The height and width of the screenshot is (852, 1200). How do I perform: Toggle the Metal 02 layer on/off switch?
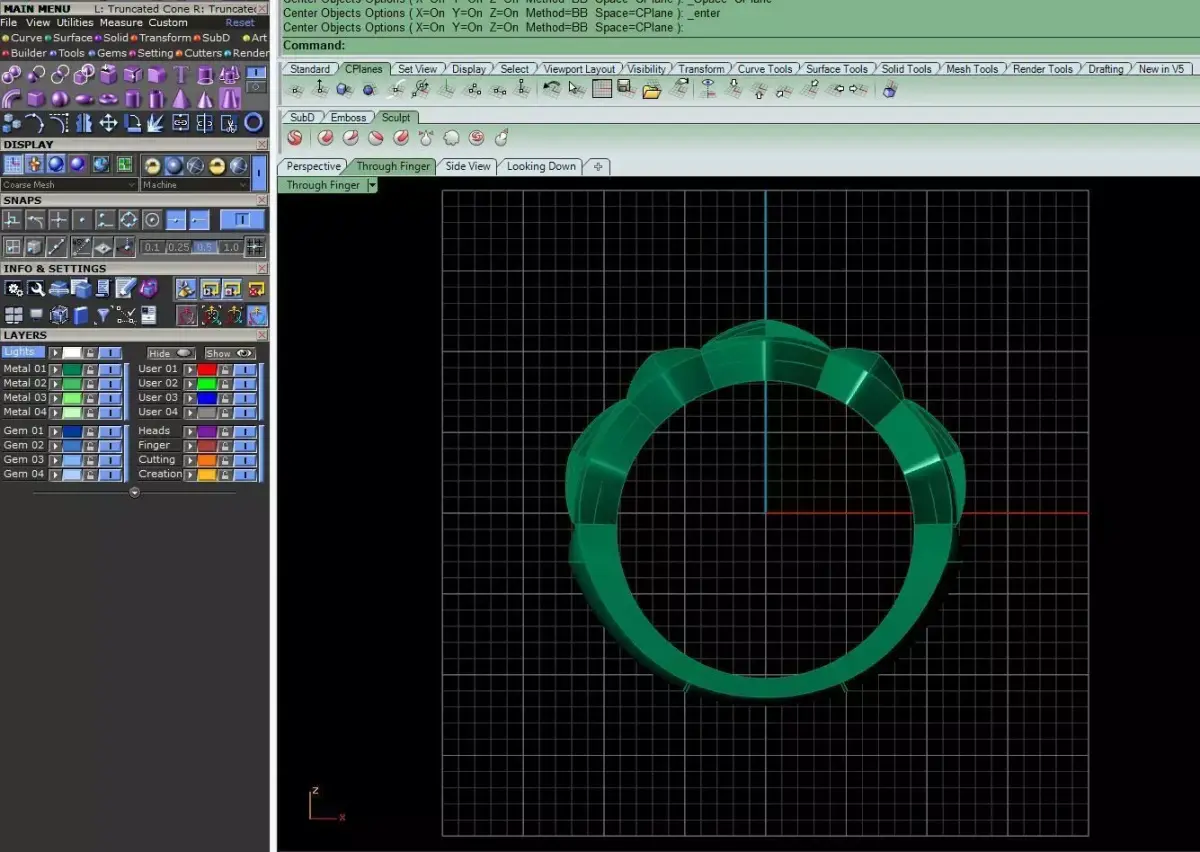coord(110,383)
